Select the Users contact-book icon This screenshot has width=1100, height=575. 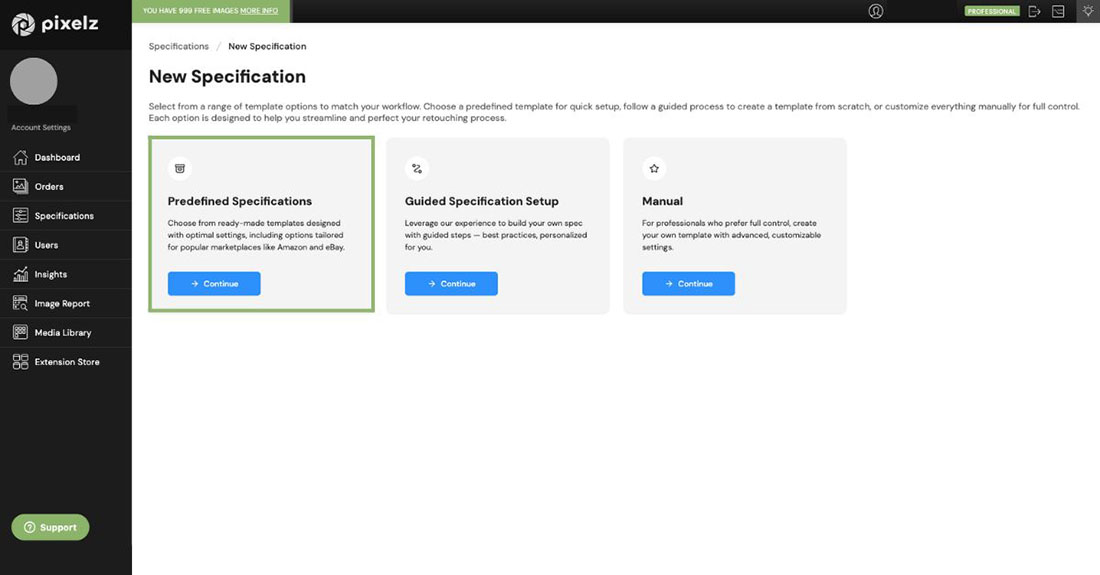(x=20, y=245)
